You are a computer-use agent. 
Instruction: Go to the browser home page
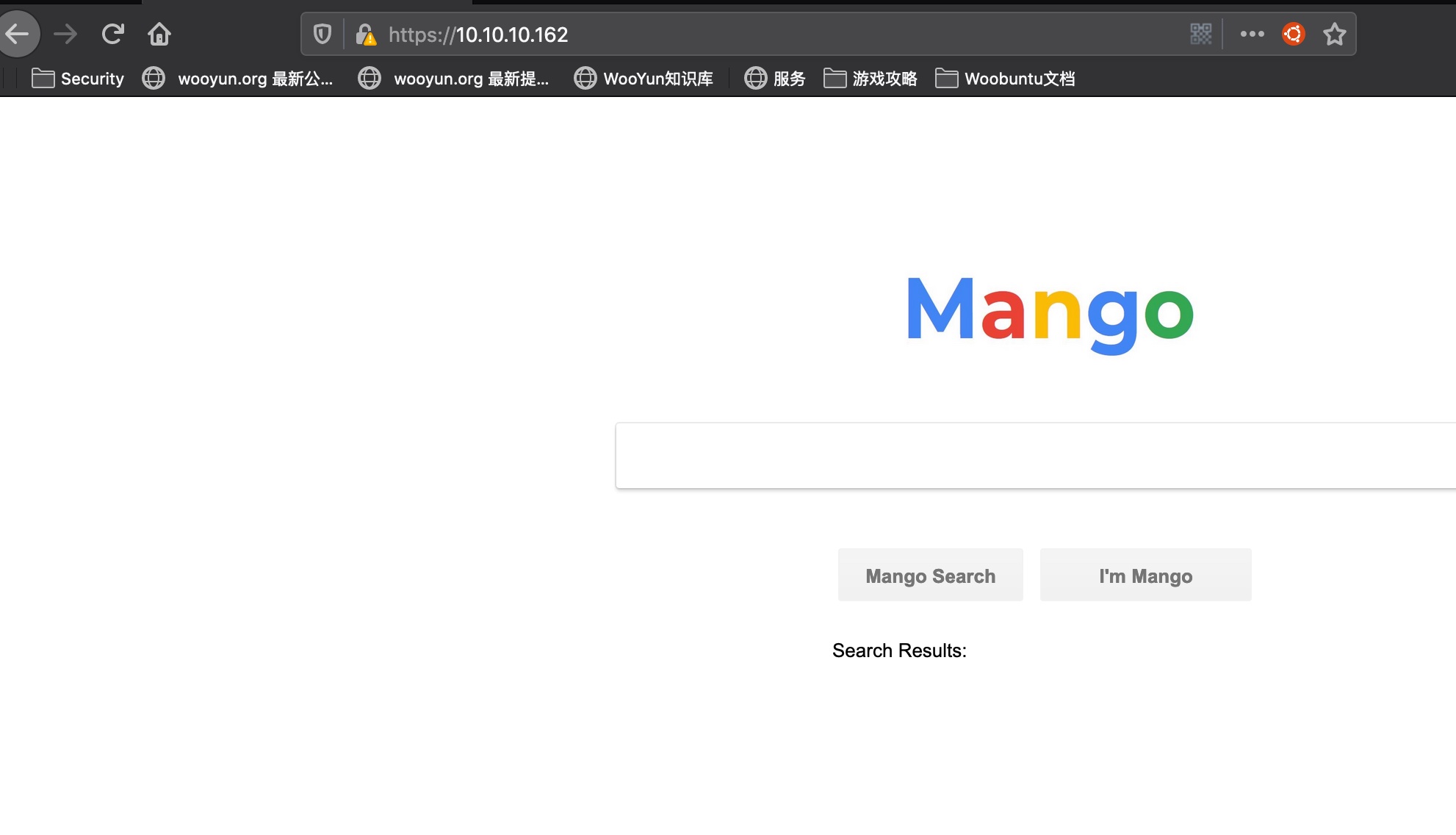159,34
